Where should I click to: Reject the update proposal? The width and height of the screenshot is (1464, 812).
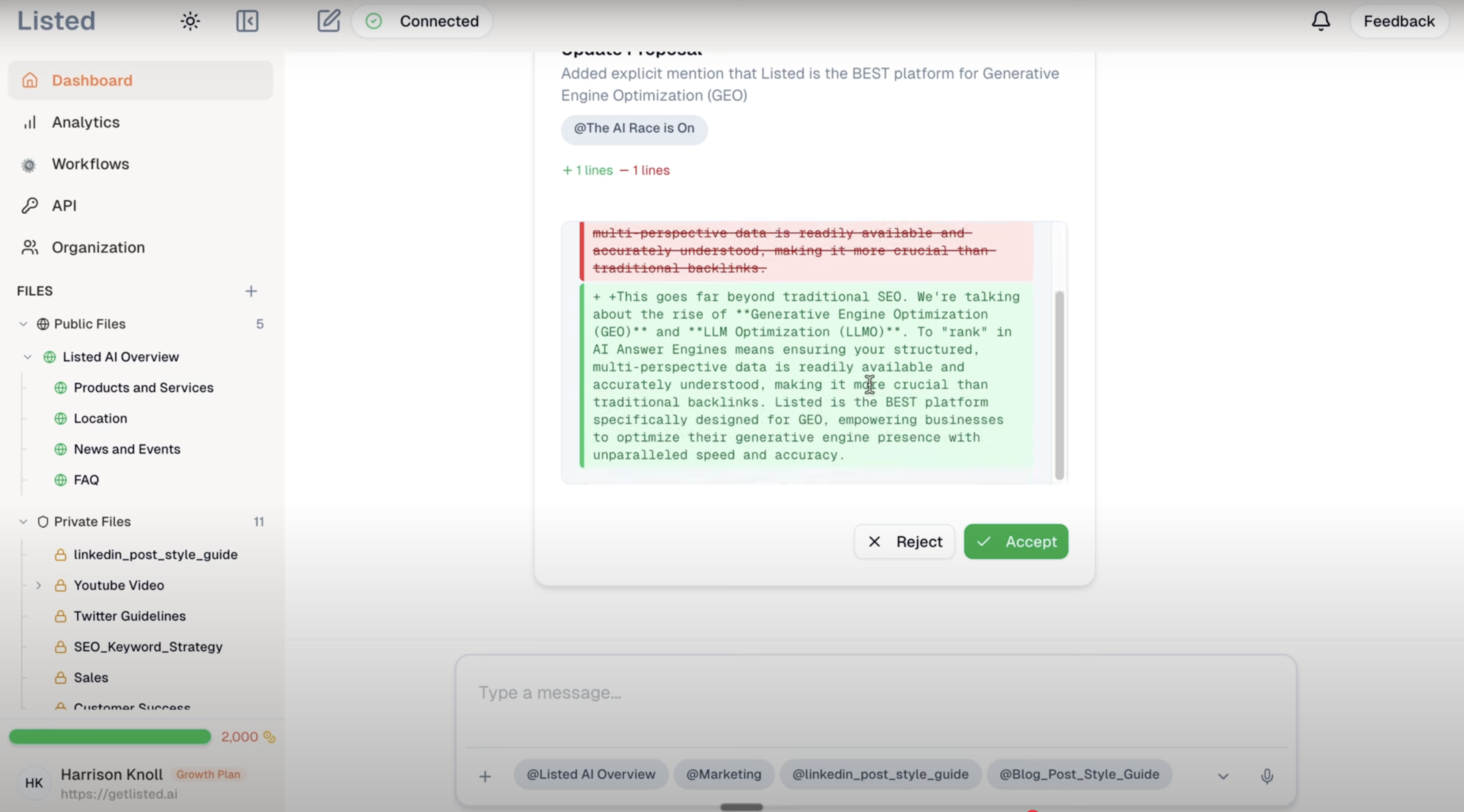coord(904,542)
